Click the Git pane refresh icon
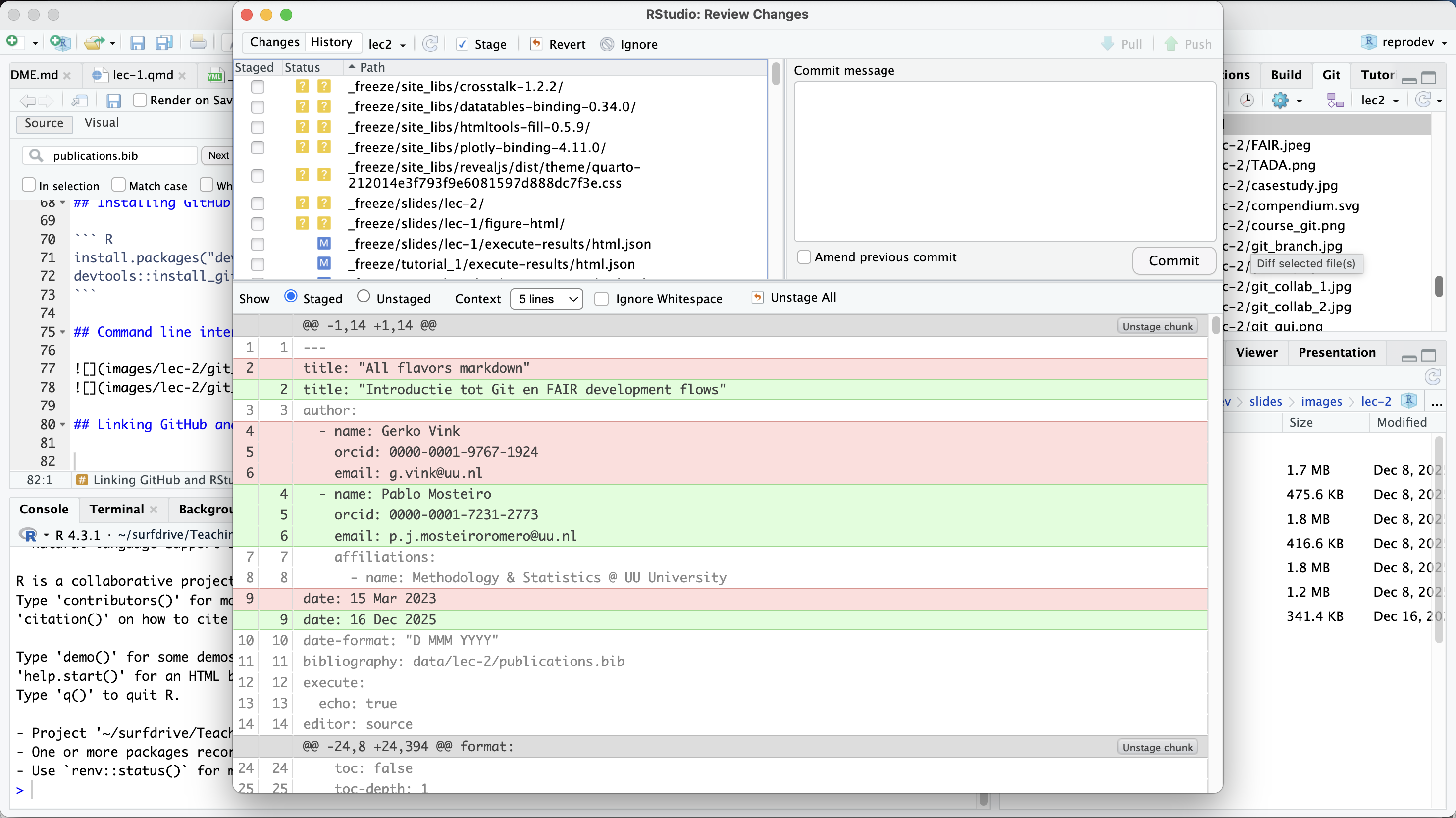 coord(1423,100)
